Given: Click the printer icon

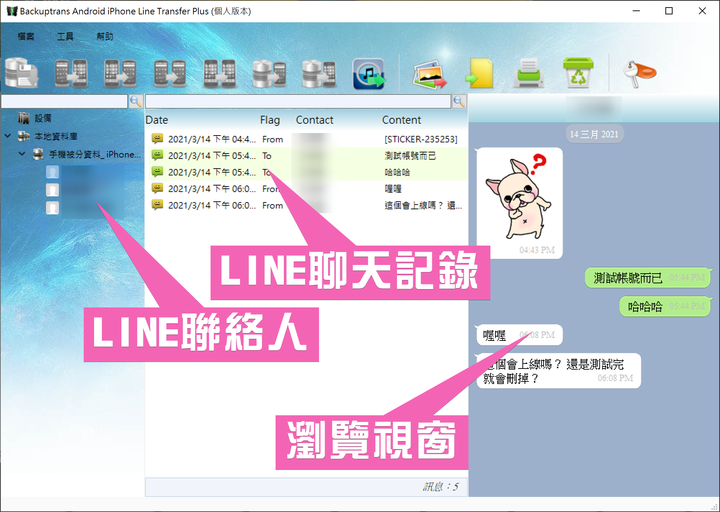Looking at the screenshot, I should [529, 73].
